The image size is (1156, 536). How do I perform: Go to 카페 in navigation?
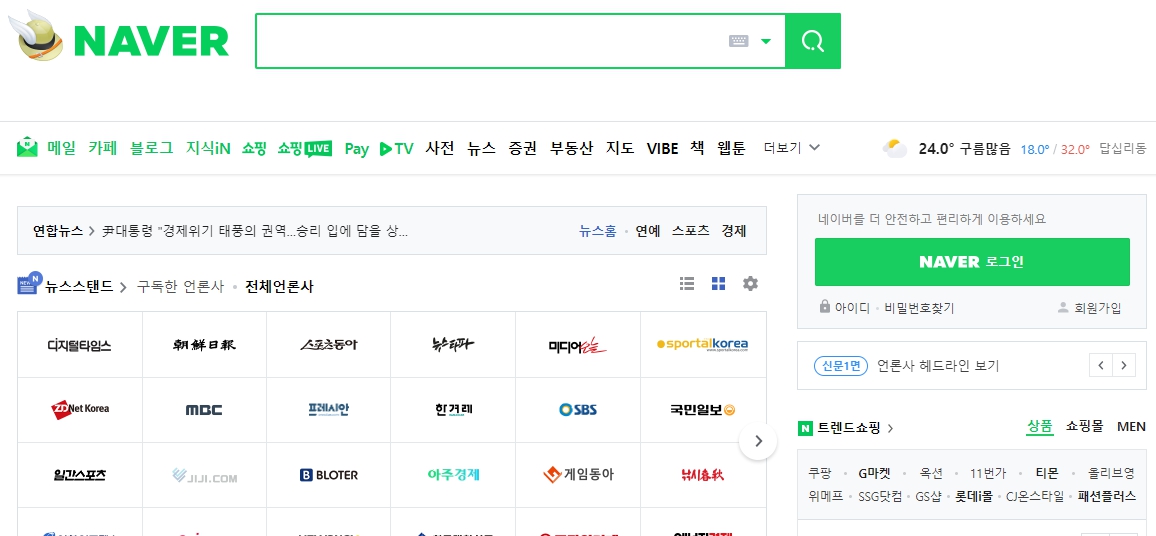102,148
